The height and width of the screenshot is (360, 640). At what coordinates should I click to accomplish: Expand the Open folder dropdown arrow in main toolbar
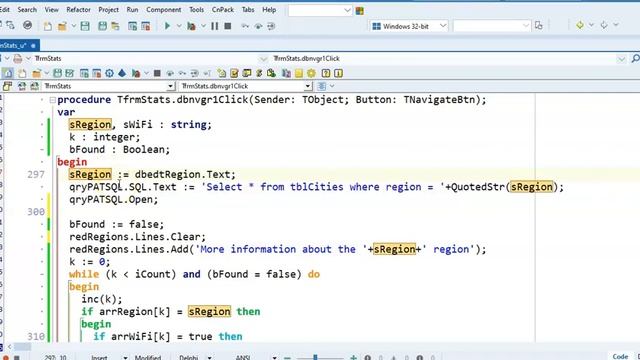coord(73,26)
